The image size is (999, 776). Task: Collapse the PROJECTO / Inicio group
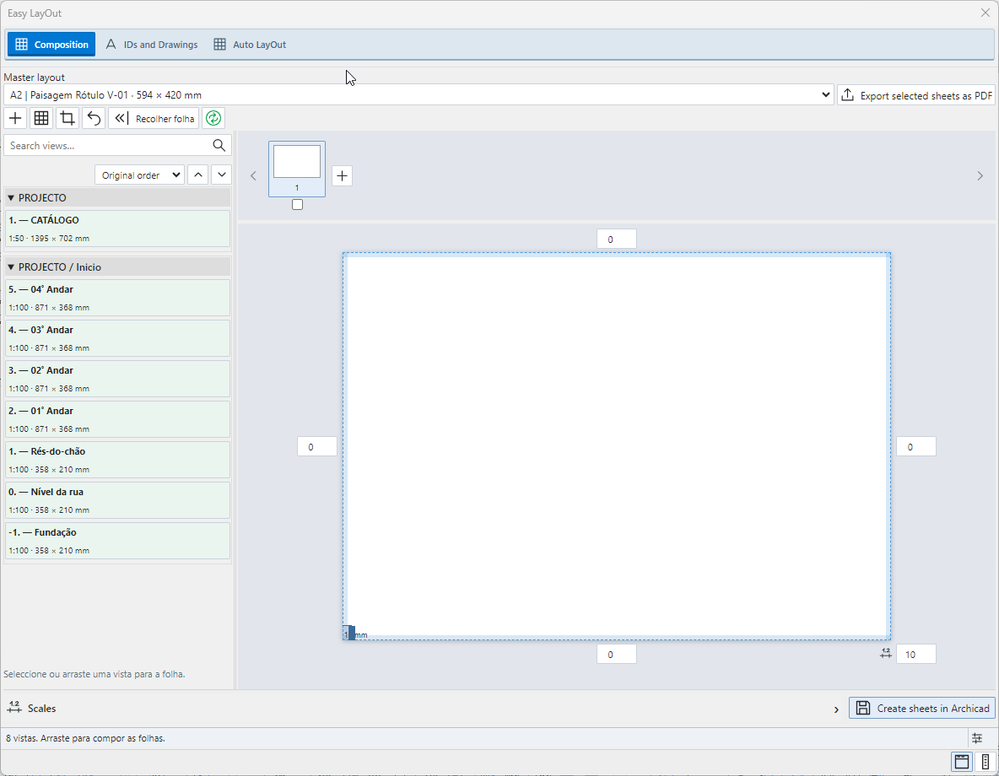click(x=11, y=267)
